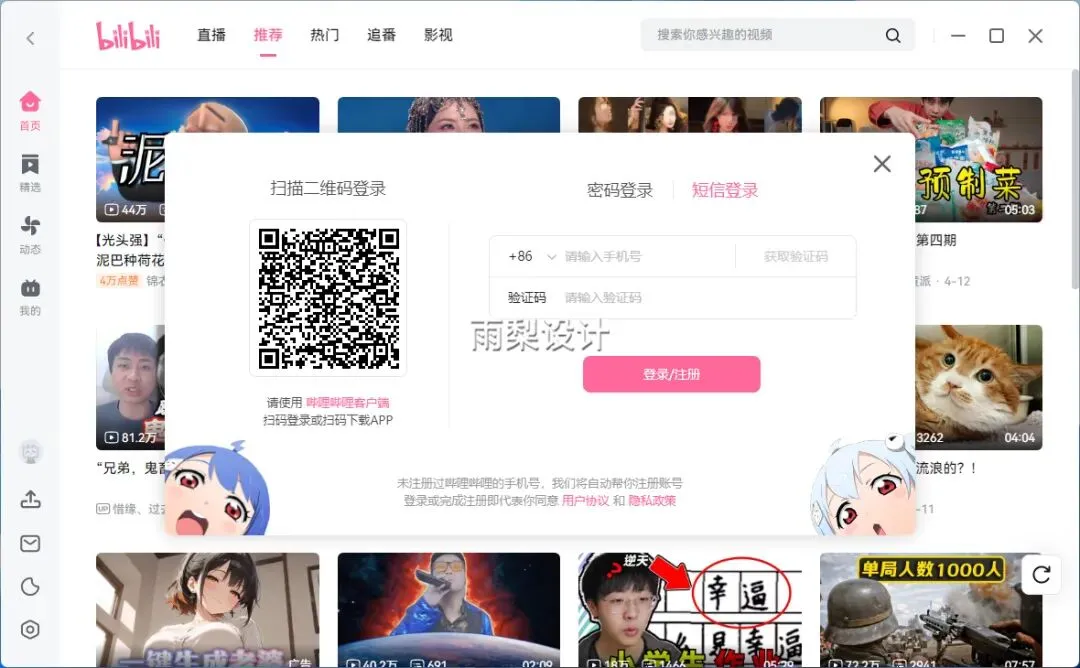Open the 热门 tab

click(x=324, y=35)
